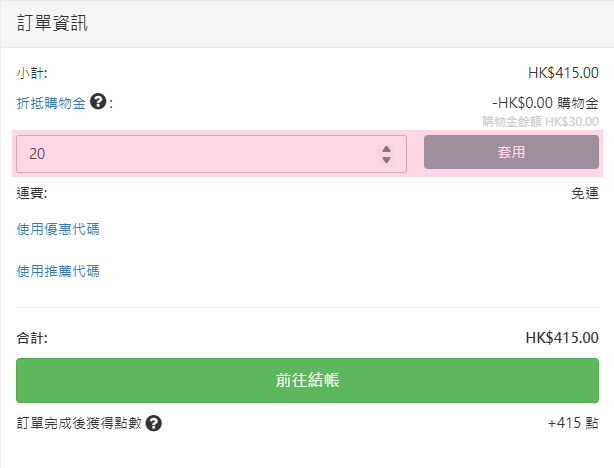
Task: Select the subtotal amount HK$415.00
Action: [x=563, y=73]
